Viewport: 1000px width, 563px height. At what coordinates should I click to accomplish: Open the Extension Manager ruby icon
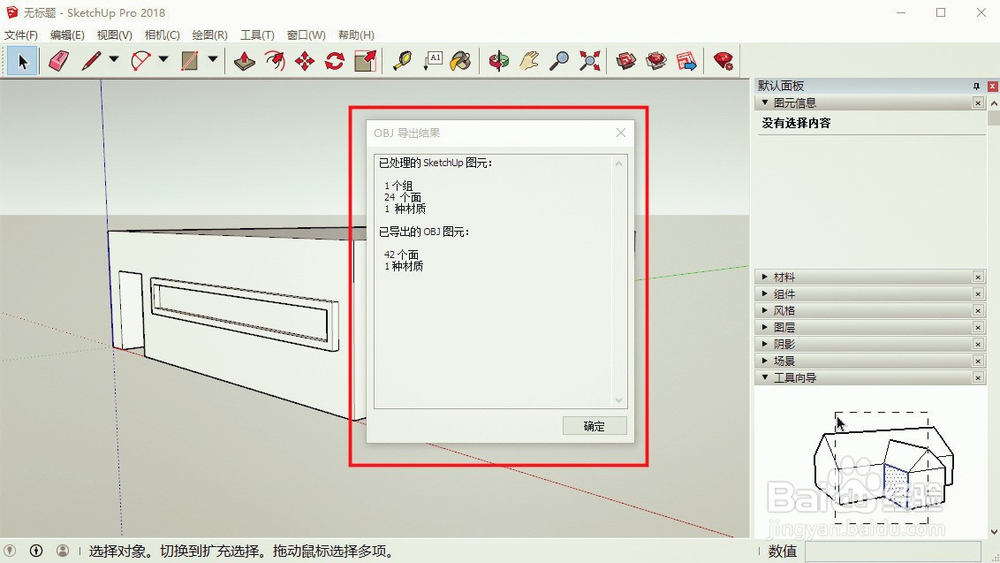723,61
